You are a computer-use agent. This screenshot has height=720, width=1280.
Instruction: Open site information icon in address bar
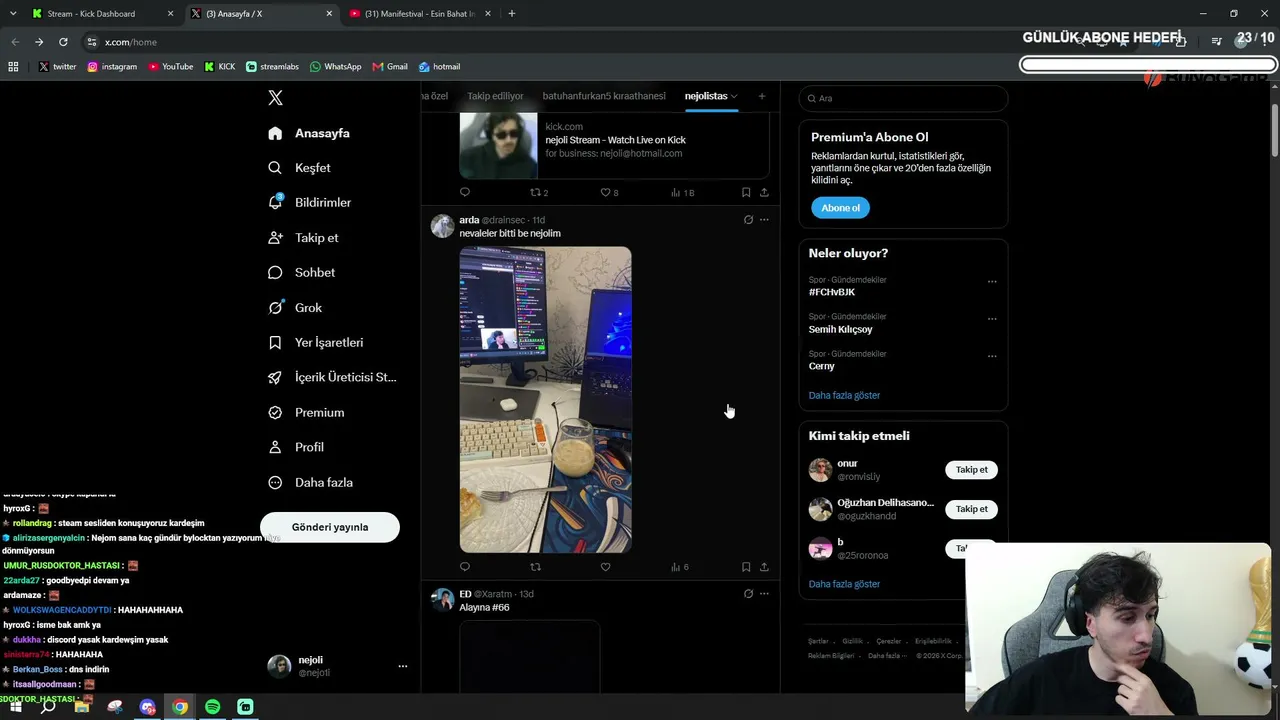pyautogui.click(x=92, y=42)
